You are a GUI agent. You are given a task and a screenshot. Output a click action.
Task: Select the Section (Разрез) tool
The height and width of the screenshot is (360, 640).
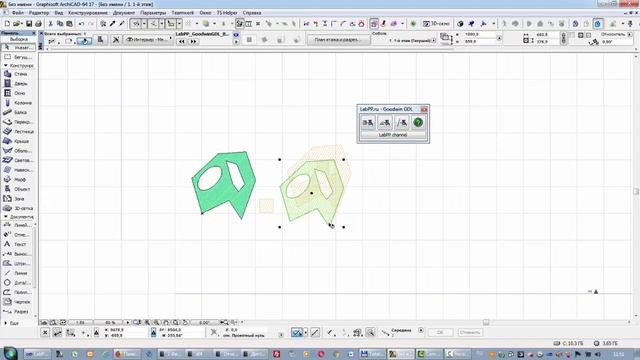[18, 311]
